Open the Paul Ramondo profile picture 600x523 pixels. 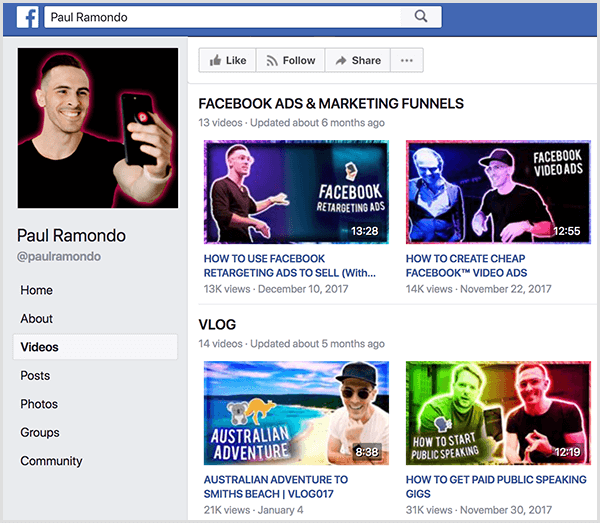(98, 128)
